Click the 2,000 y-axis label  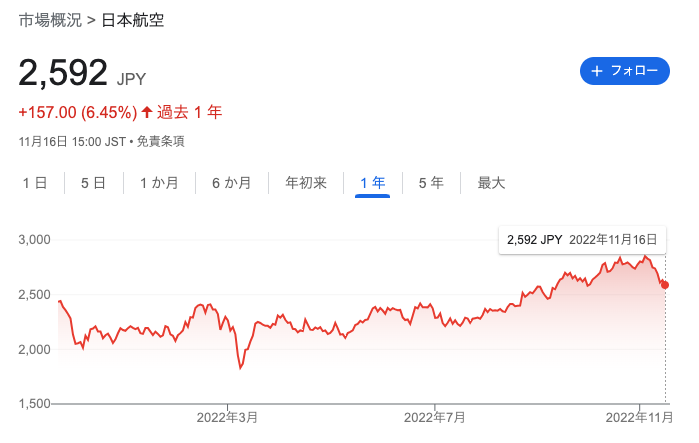click(34, 349)
